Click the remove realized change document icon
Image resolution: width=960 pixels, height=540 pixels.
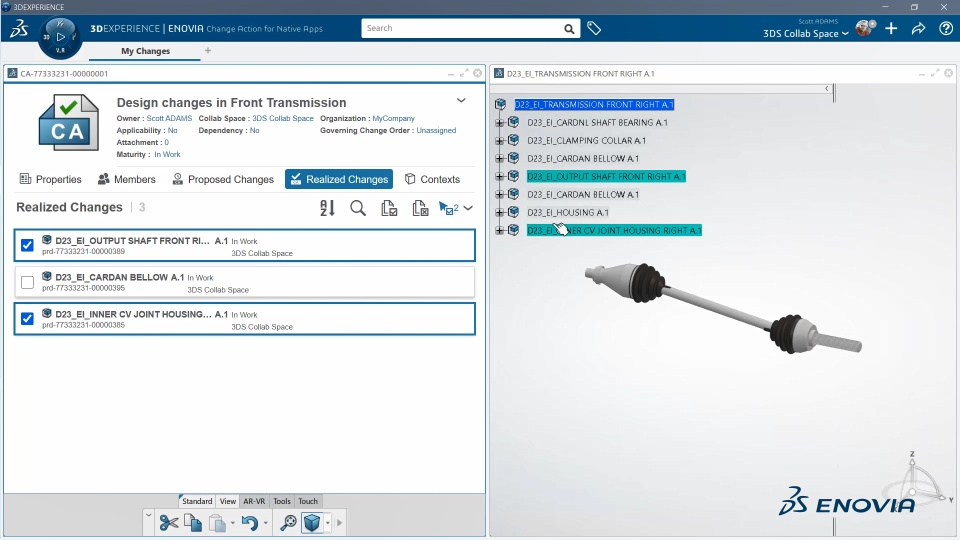420,208
